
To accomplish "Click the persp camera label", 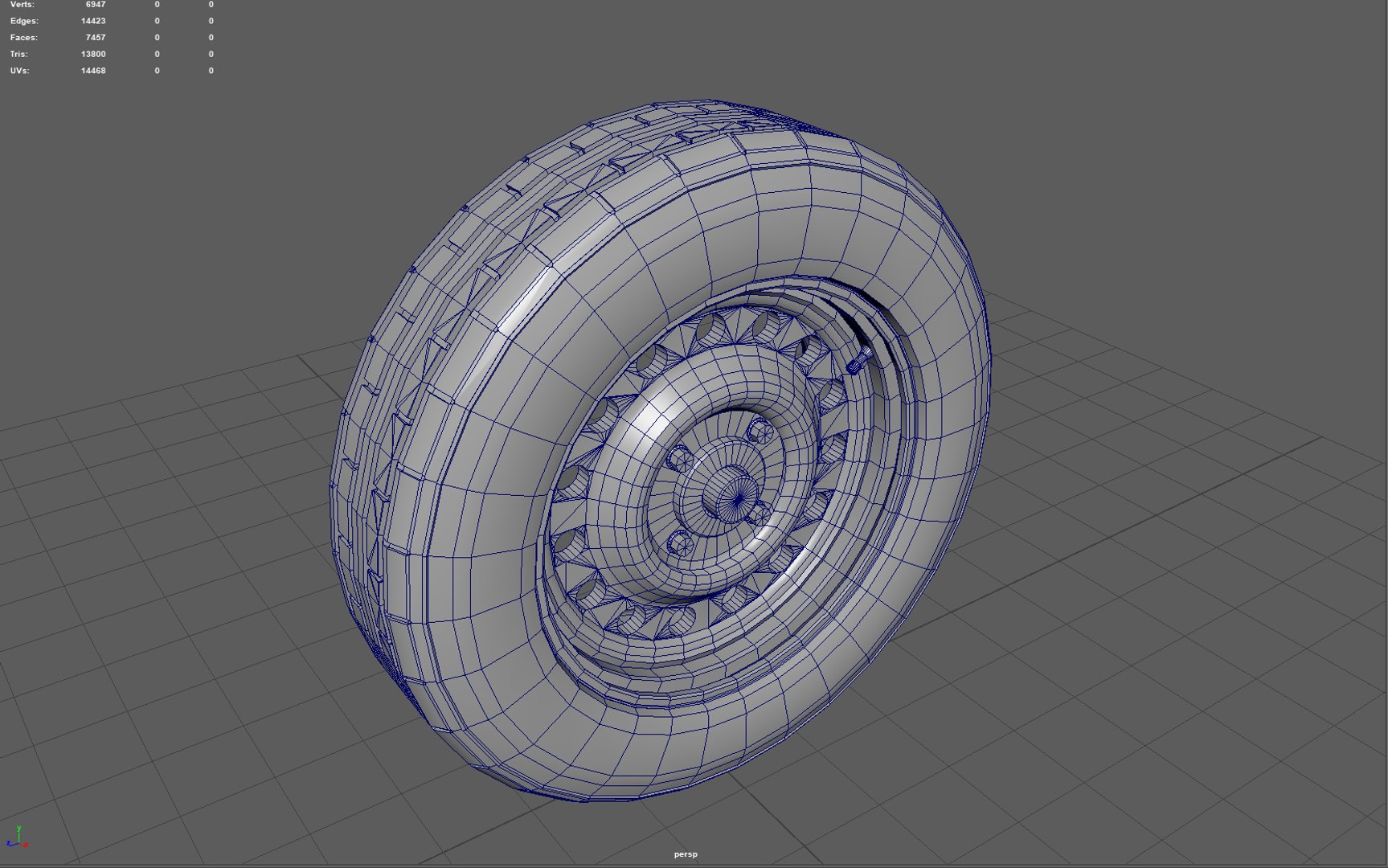I will click(x=686, y=854).
